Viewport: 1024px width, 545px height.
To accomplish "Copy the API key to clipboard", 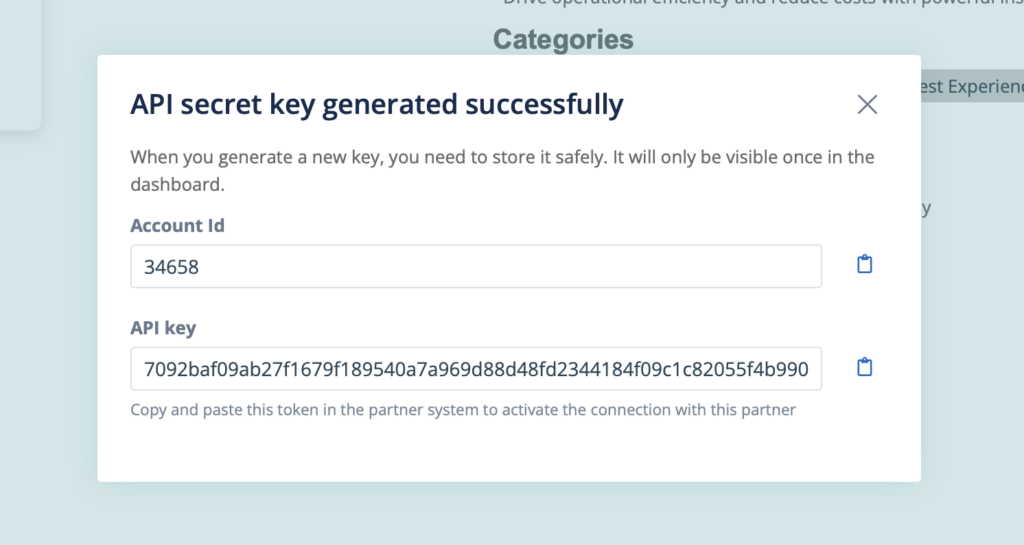I will pos(864,367).
